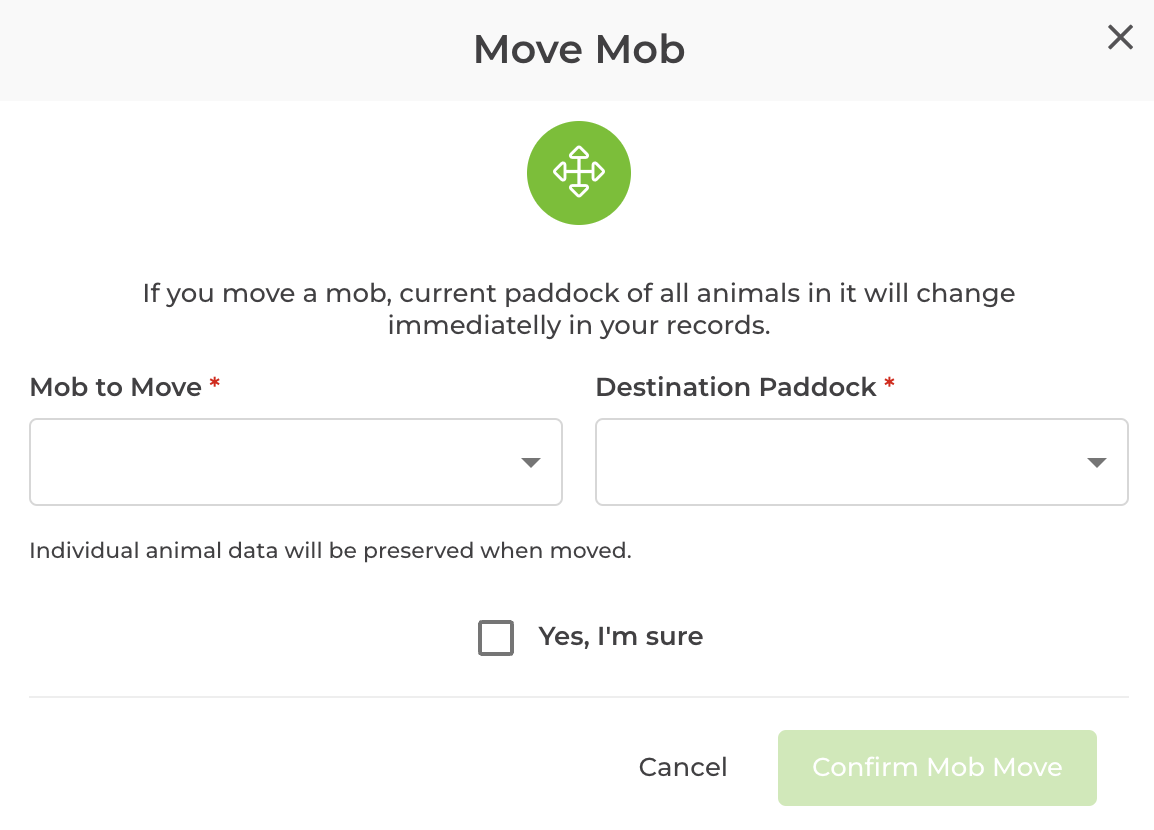The width and height of the screenshot is (1154, 830).
Task: Dismiss the dialog with the X button
Action: pyautogui.click(x=1120, y=37)
